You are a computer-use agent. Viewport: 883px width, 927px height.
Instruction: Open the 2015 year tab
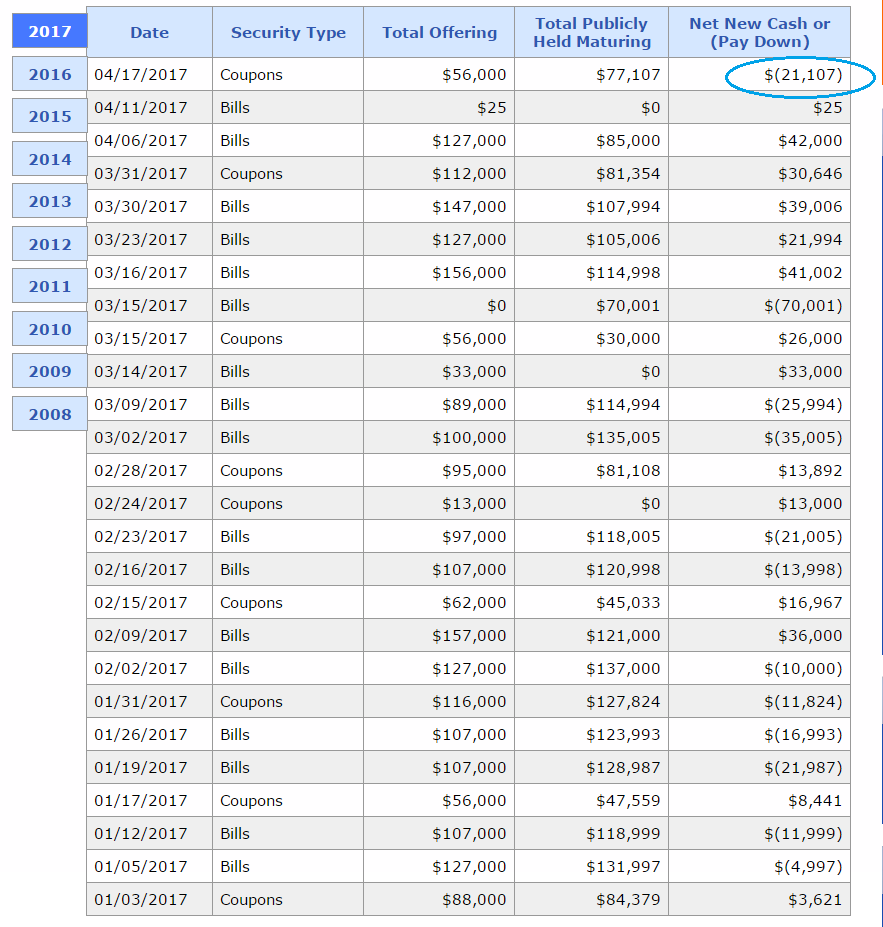tap(50, 116)
